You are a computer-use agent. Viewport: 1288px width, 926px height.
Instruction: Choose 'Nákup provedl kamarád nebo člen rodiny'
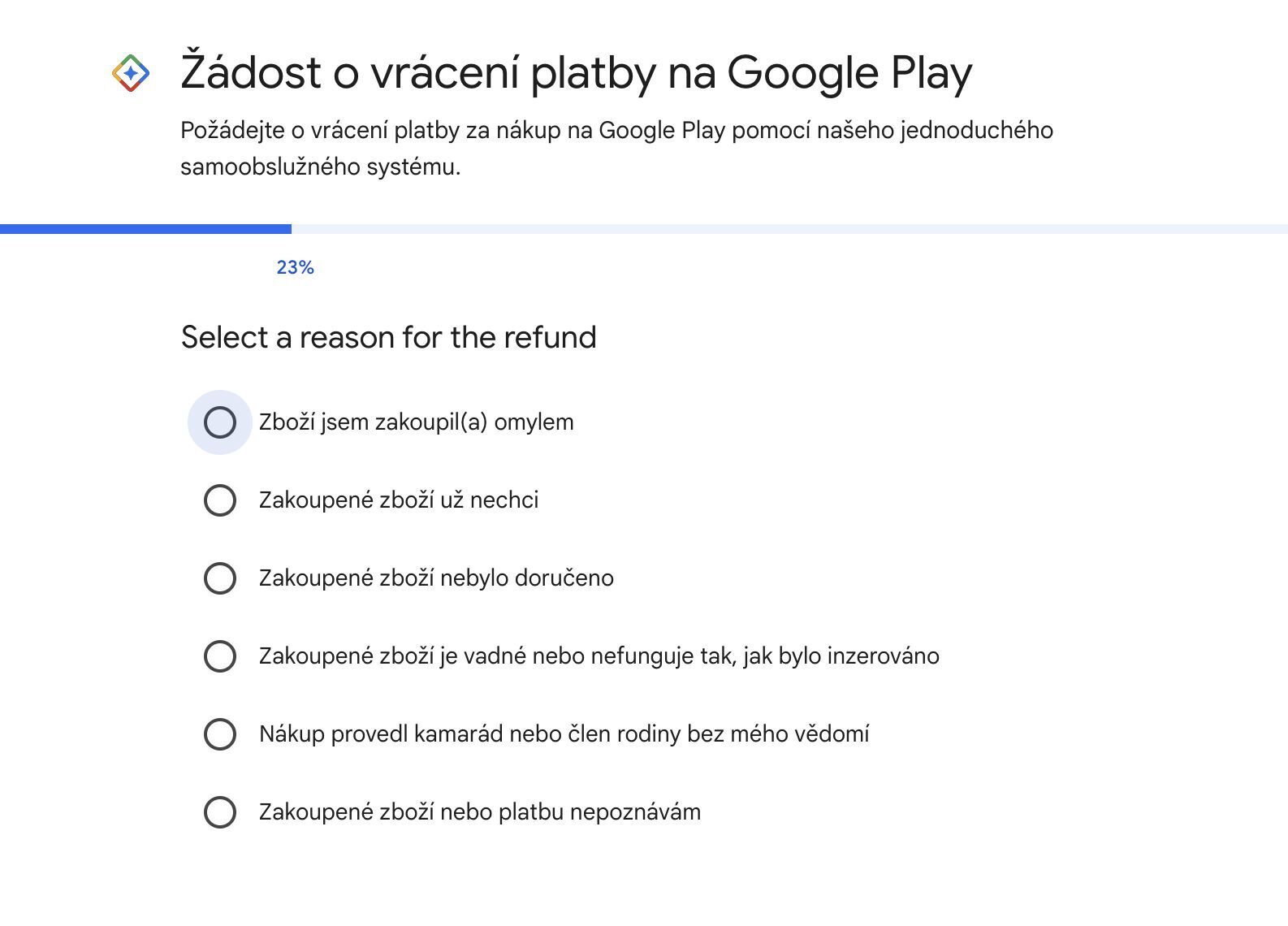[x=218, y=733]
